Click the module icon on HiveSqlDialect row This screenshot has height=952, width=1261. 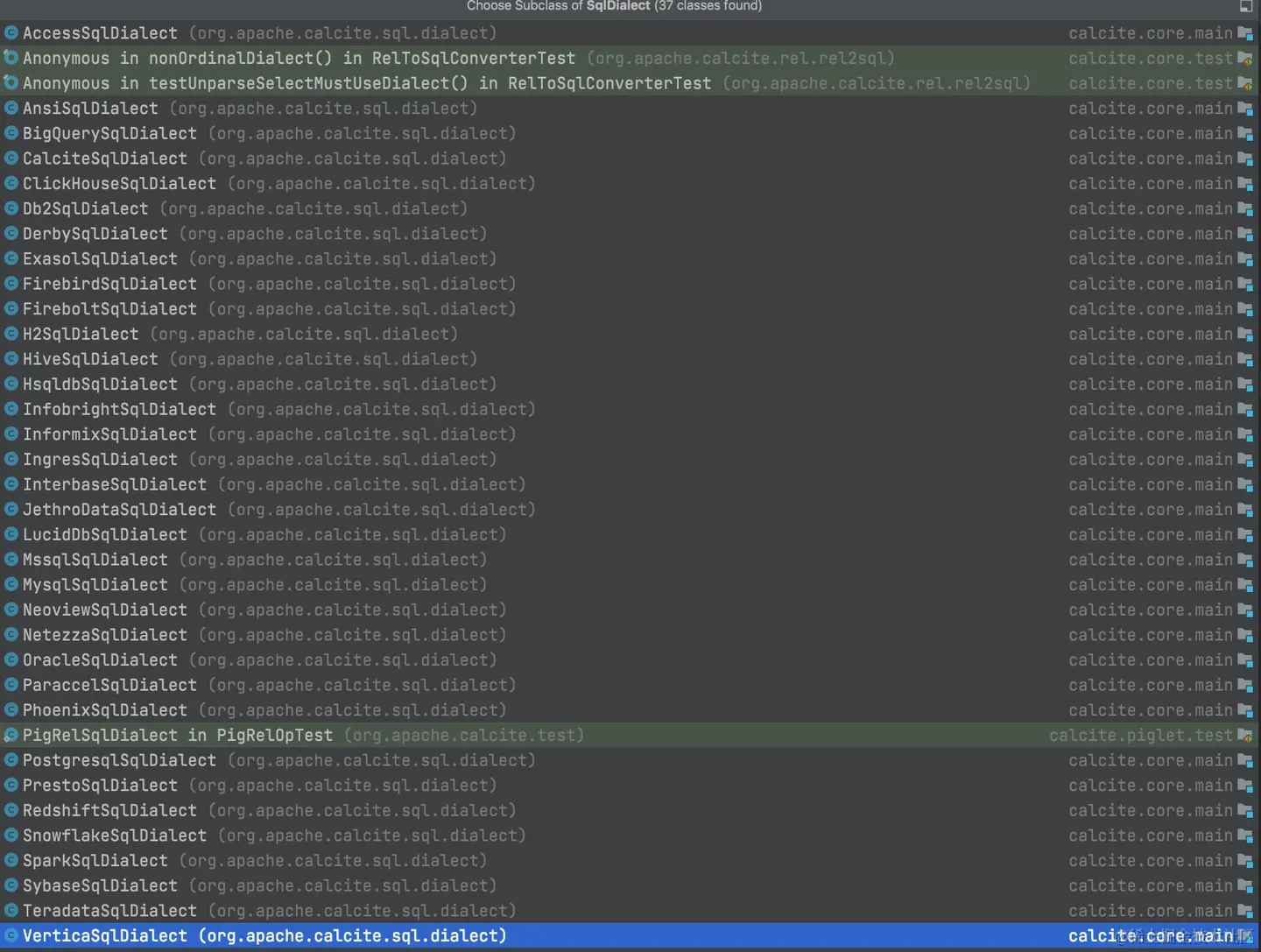(x=1245, y=359)
